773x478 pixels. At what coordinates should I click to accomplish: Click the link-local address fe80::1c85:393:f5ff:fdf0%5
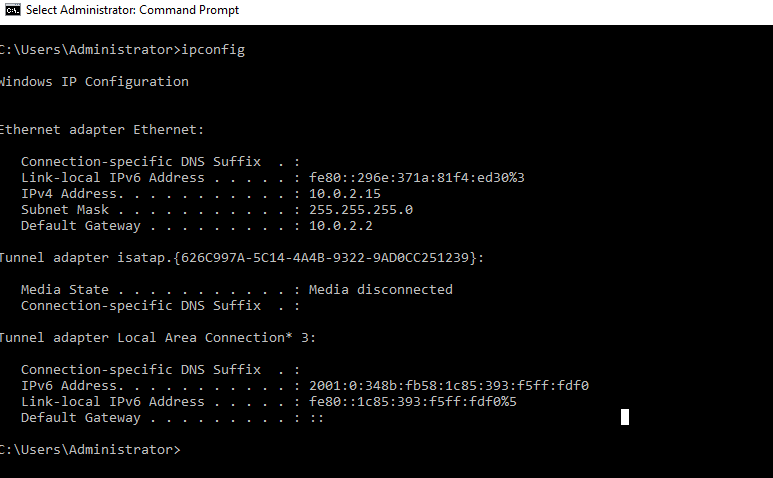pos(413,401)
